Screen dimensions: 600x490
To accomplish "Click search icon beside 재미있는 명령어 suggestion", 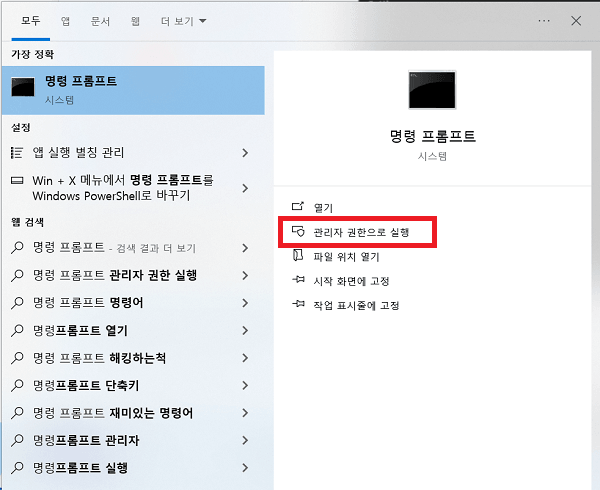I will pyautogui.click(x=17, y=413).
